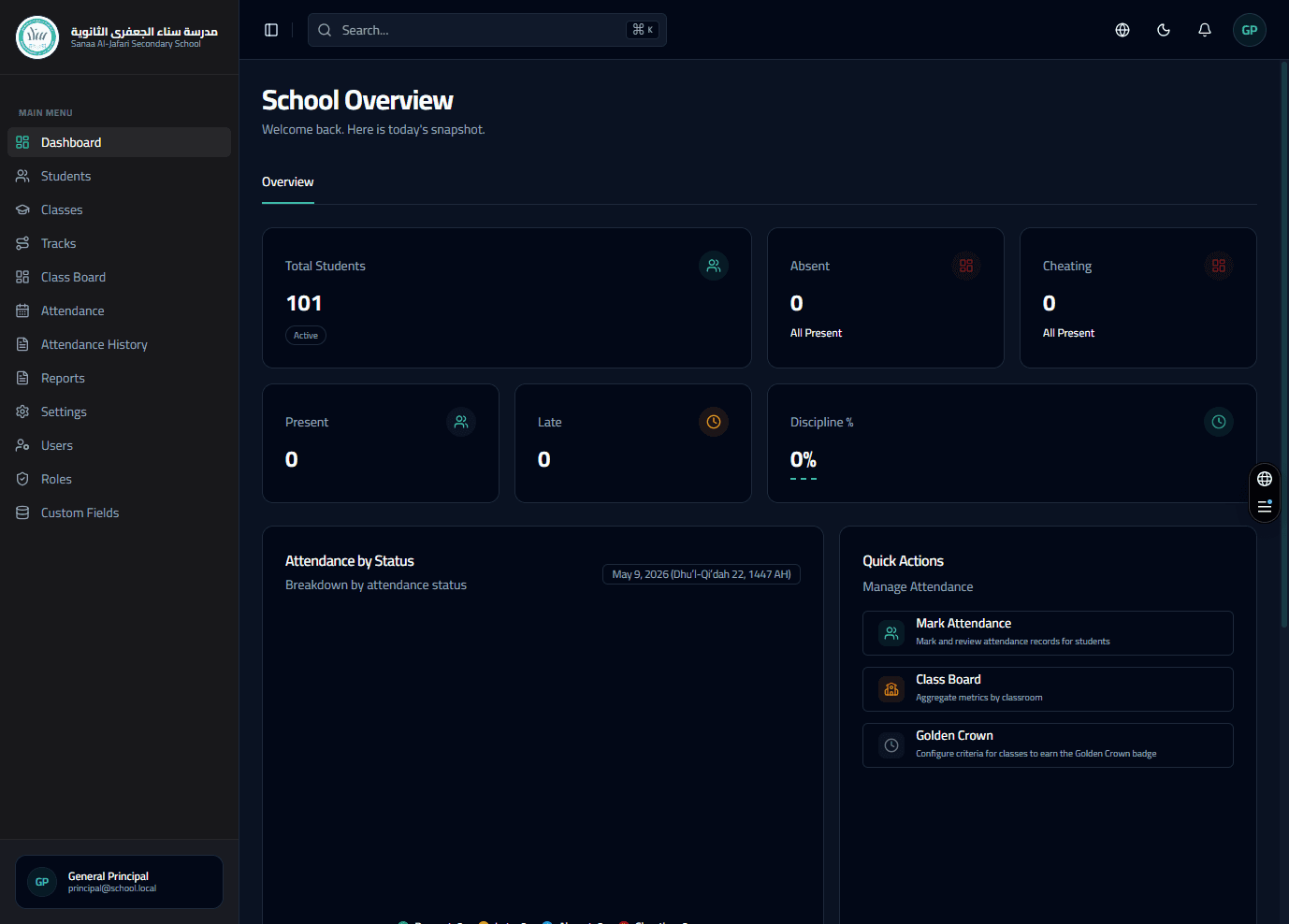Toggle the sidebar panel icon

pos(271,30)
